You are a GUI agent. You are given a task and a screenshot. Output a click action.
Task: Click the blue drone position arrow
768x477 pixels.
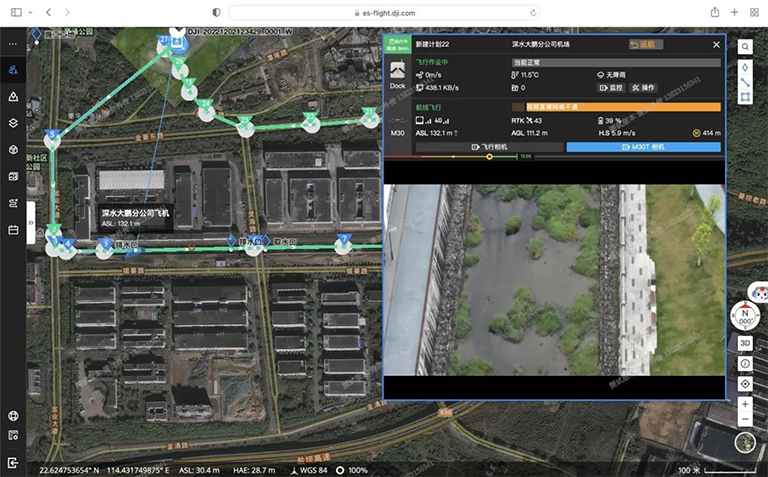132,253
